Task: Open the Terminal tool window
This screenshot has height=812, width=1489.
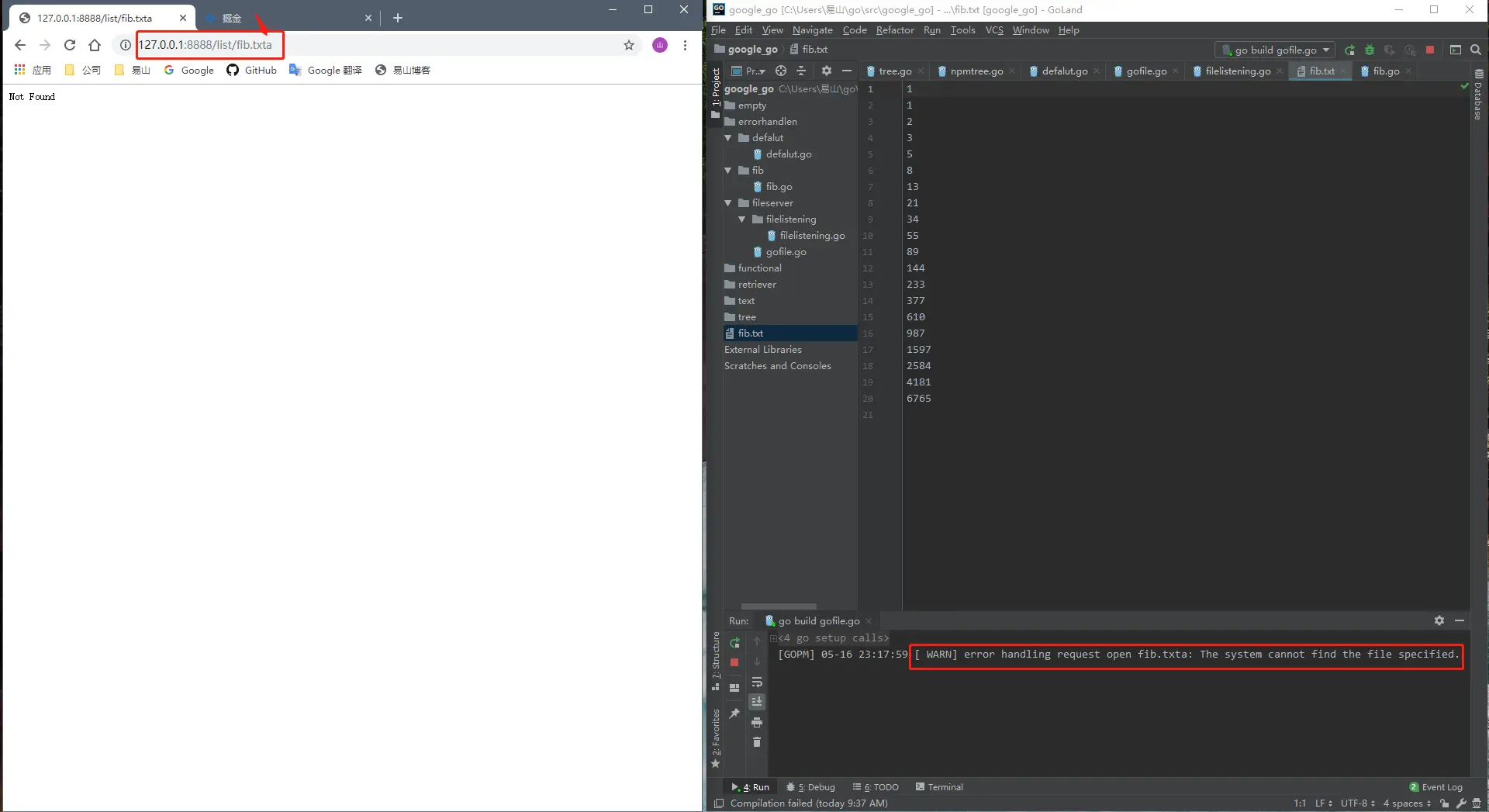Action: tap(939, 787)
